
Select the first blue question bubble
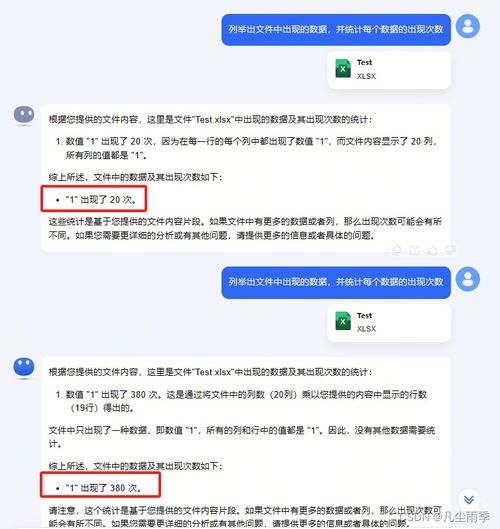tap(336, 30)
